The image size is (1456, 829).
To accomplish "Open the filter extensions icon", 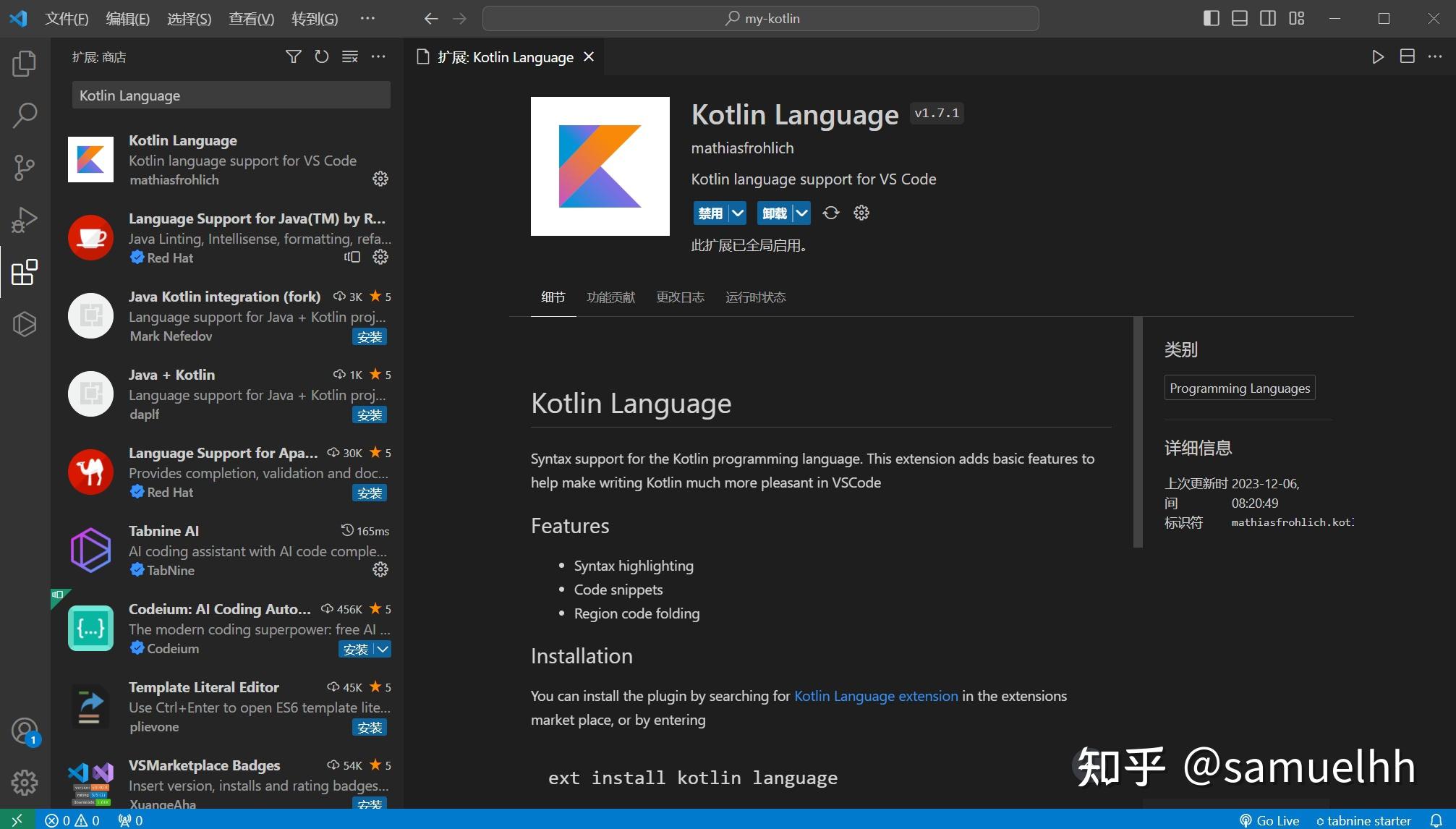I will click(293, 56).
